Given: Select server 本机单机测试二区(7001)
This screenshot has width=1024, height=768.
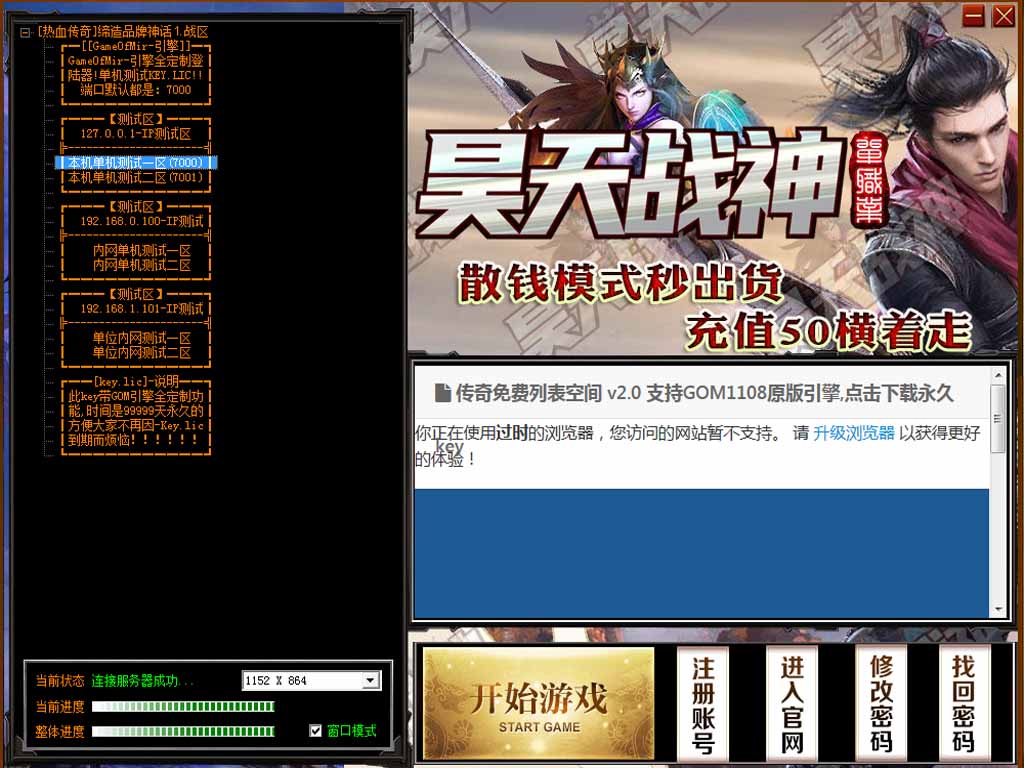Looking at the screenshot, I should [135, 178].
